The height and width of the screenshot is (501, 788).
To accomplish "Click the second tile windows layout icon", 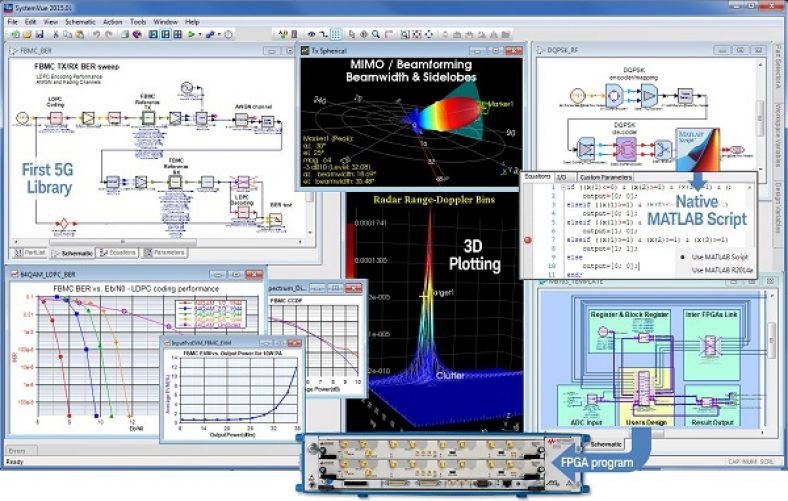I will (x=165, y=35).
